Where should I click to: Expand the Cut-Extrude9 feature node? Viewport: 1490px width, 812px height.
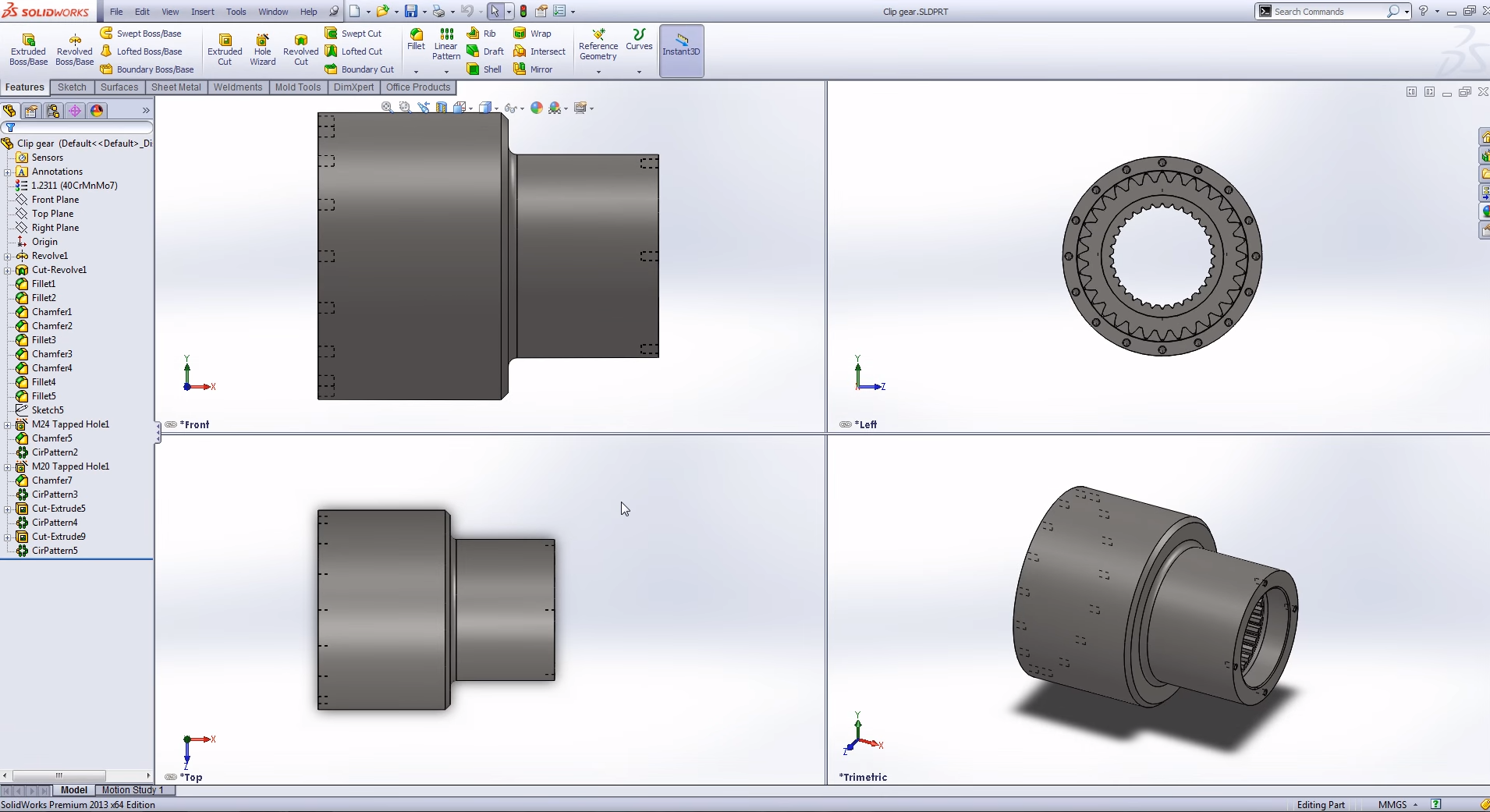(8, 537)
